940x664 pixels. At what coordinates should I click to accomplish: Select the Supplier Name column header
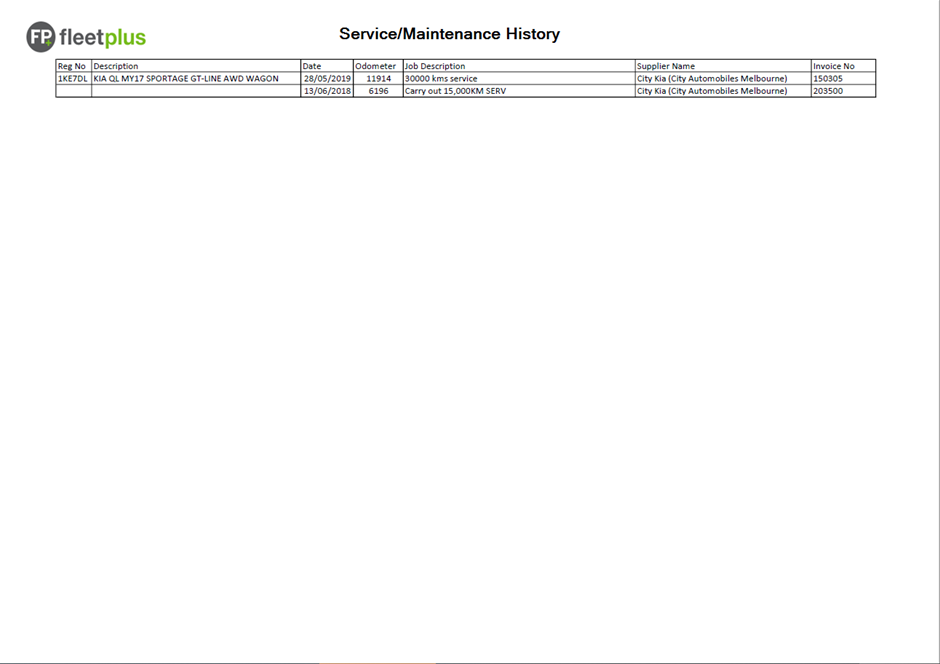point(666,66)
